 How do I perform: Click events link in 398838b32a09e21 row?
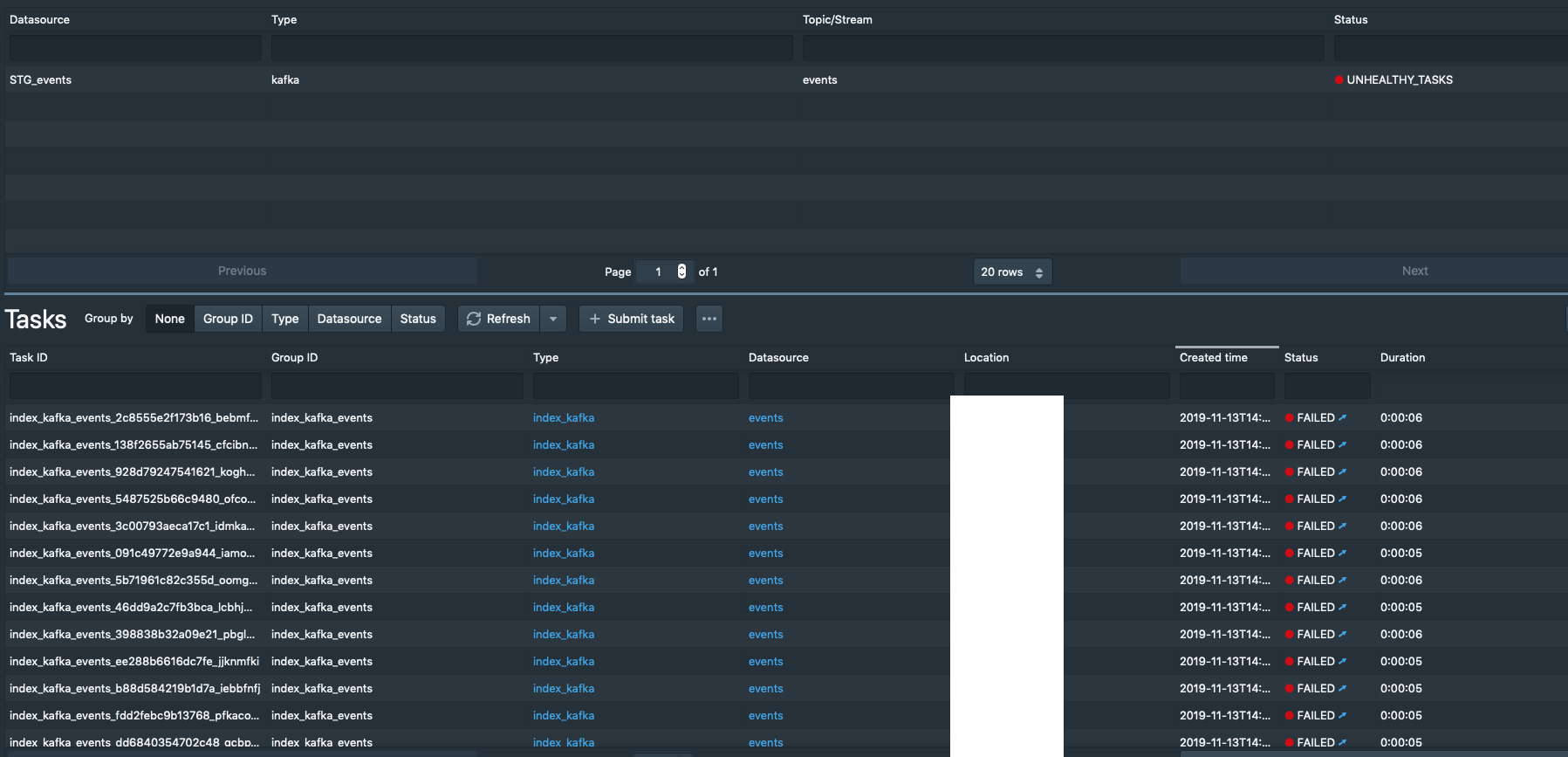tap(765, 634)
